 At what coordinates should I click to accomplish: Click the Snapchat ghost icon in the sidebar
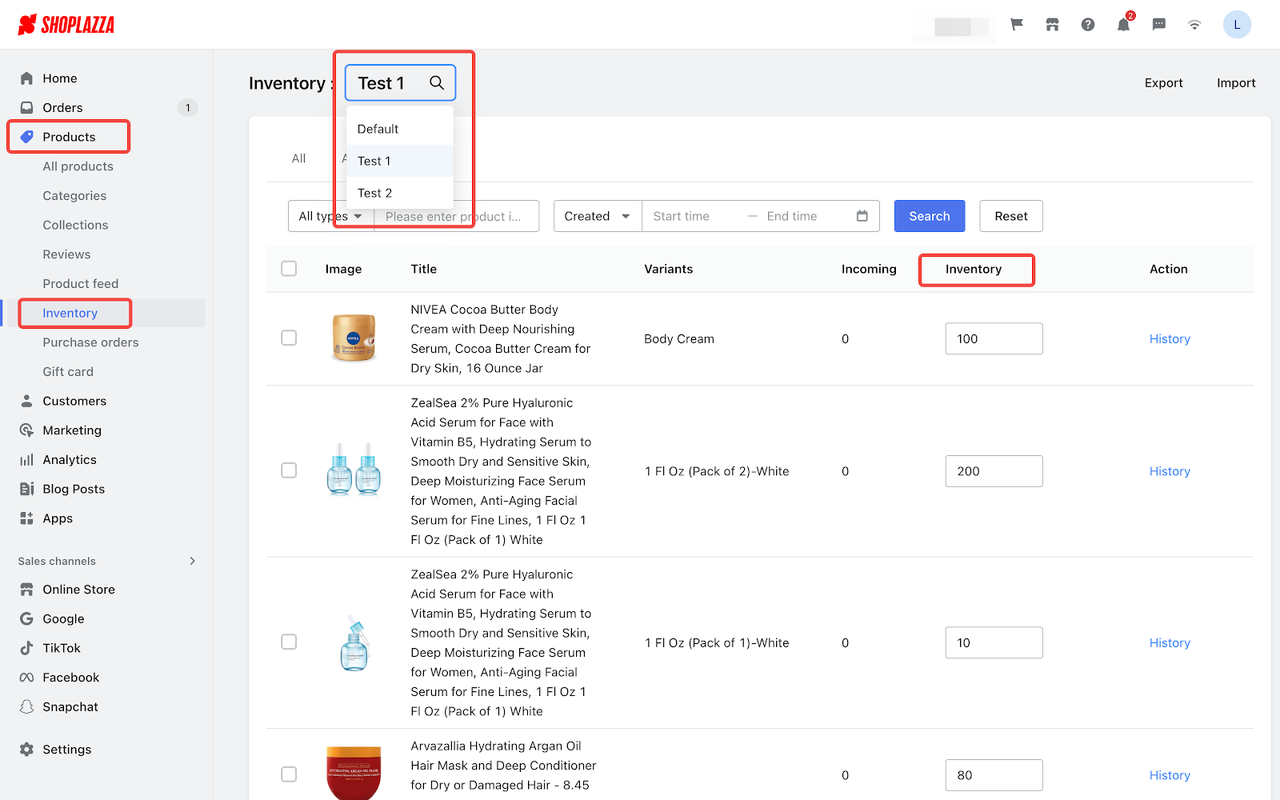[27, 707]
